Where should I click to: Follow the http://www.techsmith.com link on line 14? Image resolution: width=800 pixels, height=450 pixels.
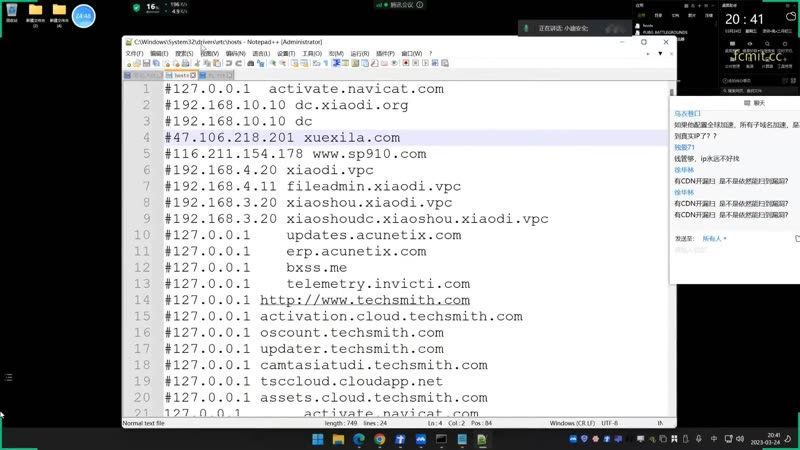(x=365, y=300)
